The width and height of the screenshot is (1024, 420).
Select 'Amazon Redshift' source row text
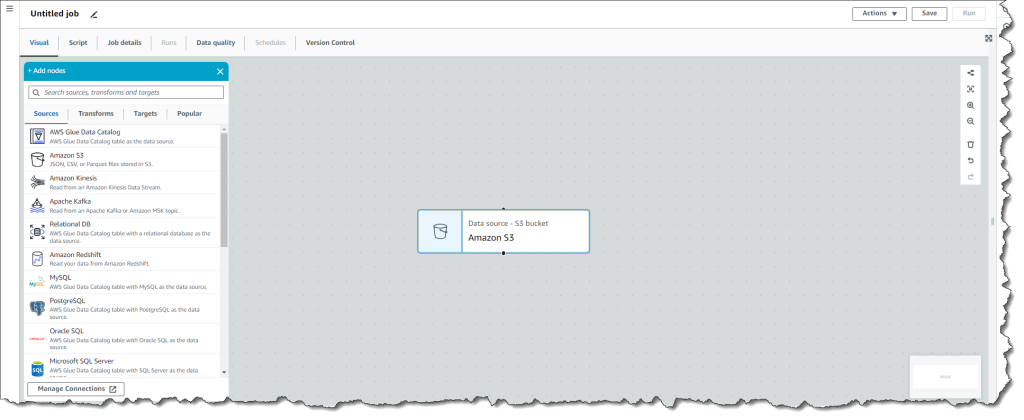[75, 255]
